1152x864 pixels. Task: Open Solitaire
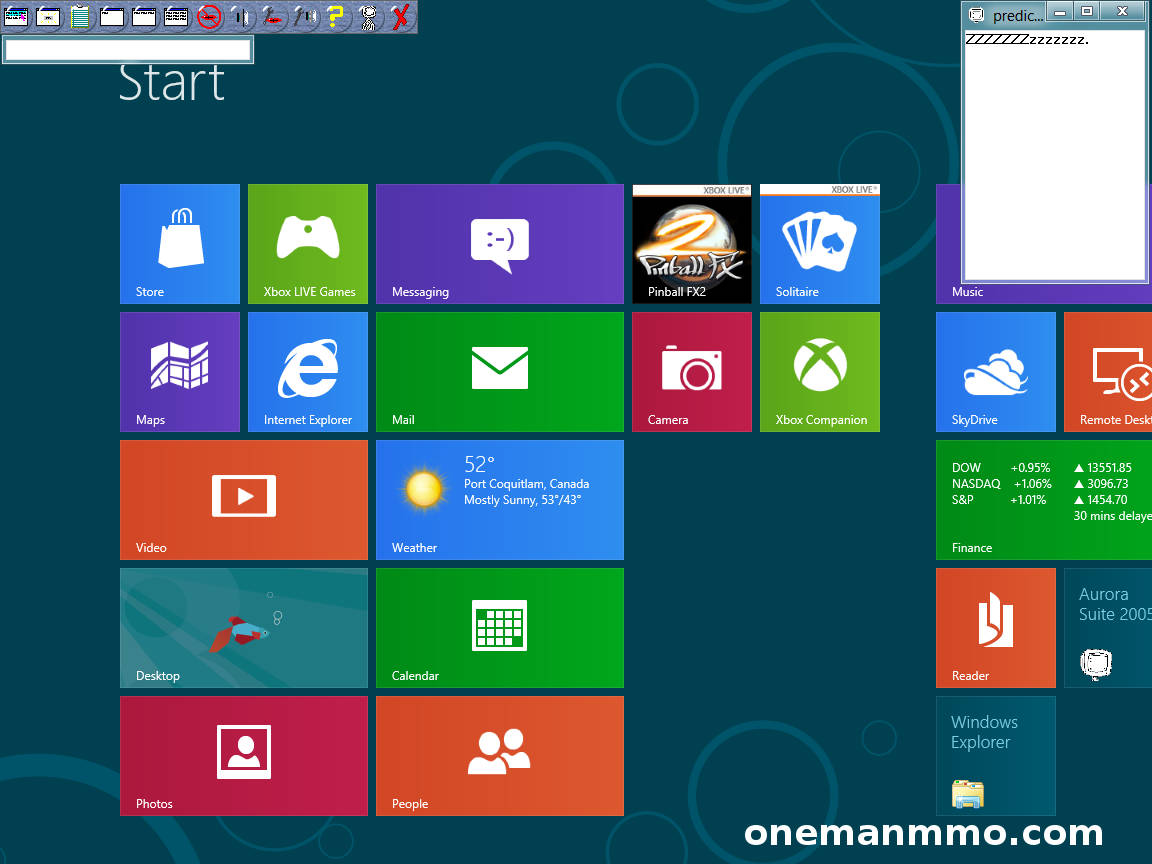pos(819,243)
